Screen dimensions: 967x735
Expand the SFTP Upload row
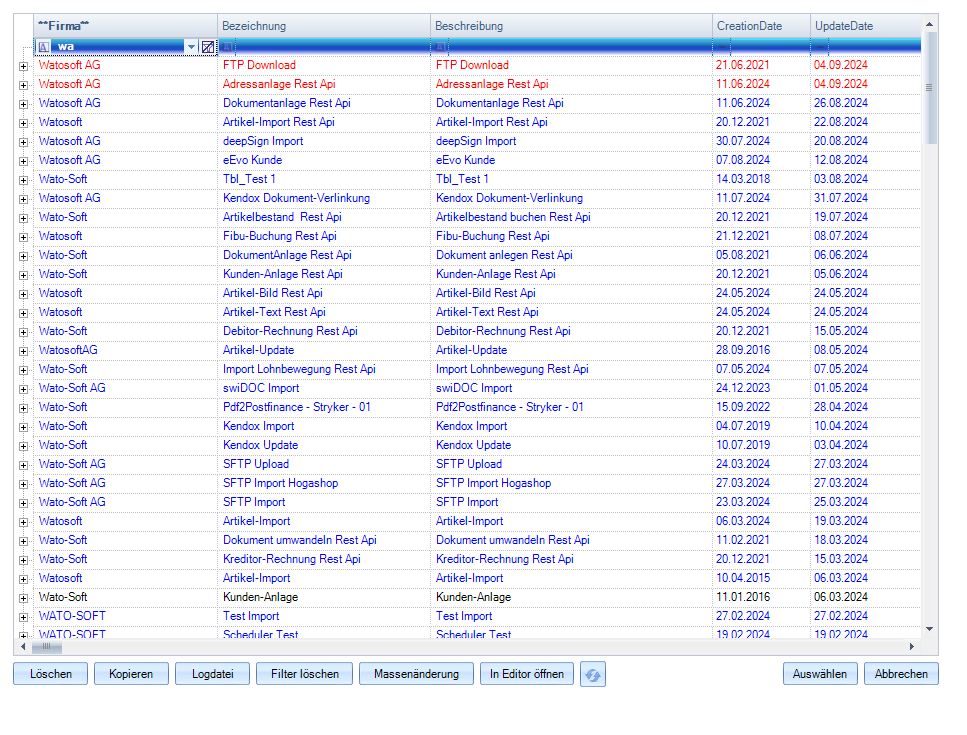(x=23, y=464)
